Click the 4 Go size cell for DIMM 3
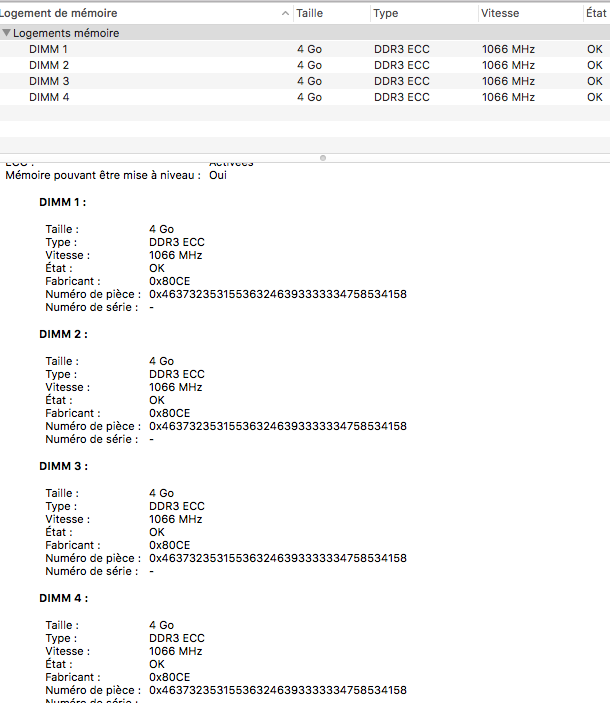 point(309,81)
